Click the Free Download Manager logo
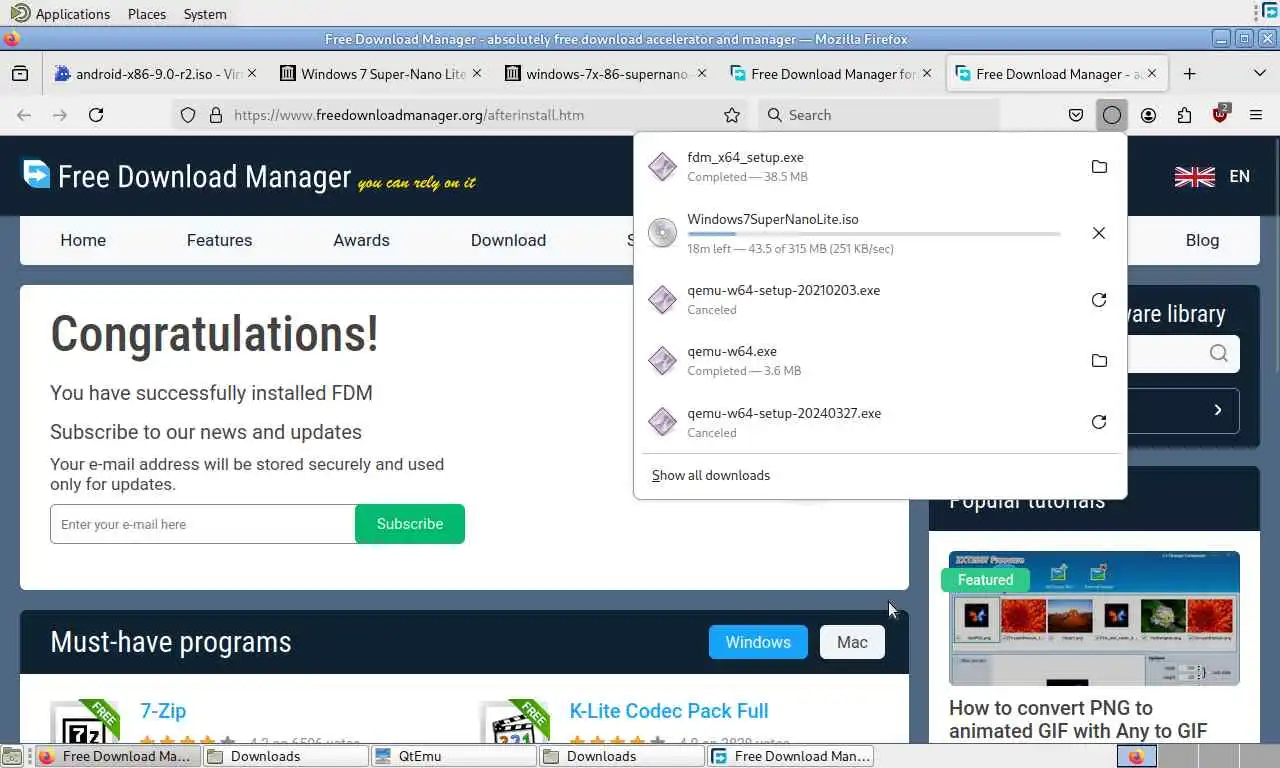 coord(249,176)
